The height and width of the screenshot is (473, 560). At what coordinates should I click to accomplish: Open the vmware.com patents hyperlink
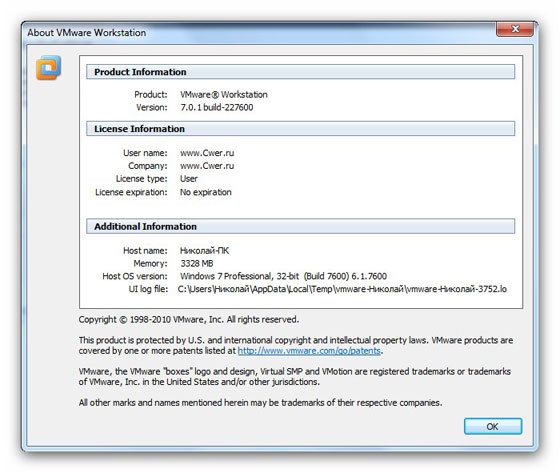[x=309, y=351]
